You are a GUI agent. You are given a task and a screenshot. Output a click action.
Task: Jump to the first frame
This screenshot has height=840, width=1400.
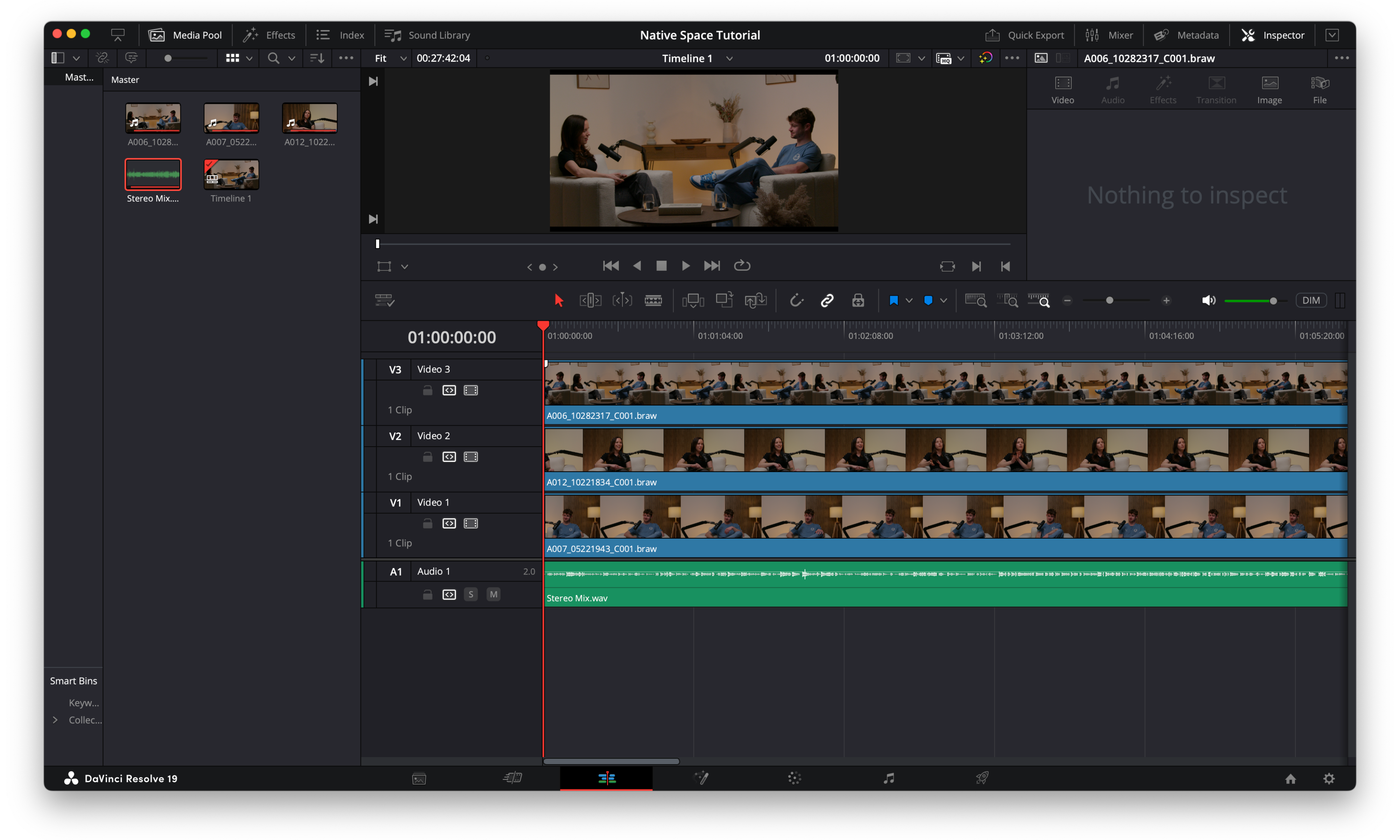point(611,266)
